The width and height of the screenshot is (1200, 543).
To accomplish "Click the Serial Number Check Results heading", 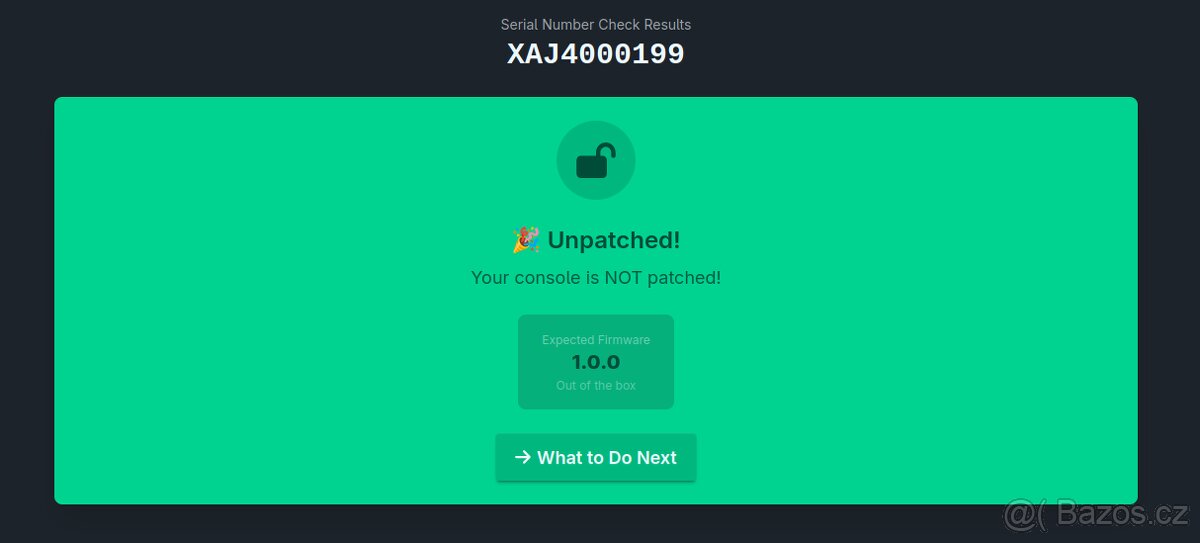I will tap(596, 24).
